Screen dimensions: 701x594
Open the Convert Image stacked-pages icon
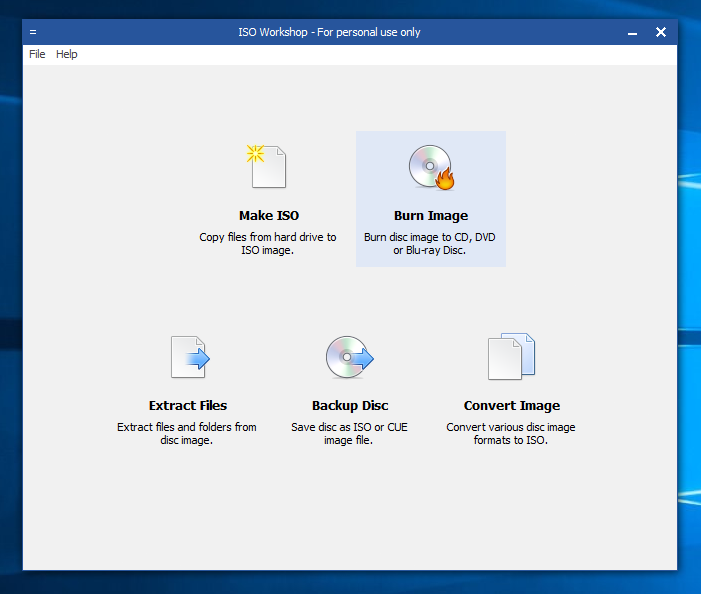point(511,356)
